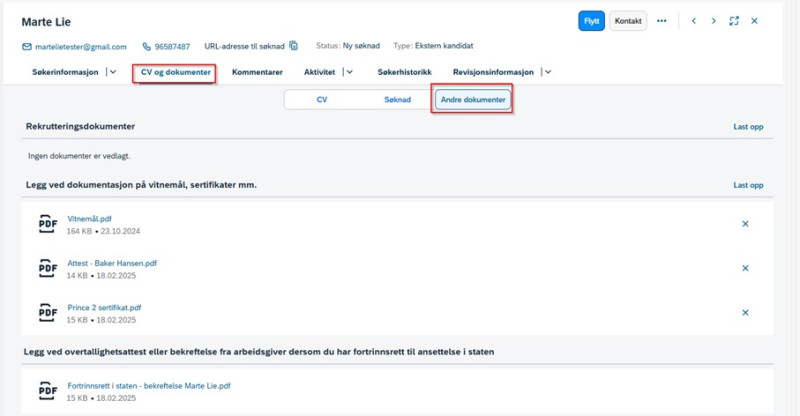
Task: Copy URL-adresse til søknad icon
Action: (x=293, y=45)
